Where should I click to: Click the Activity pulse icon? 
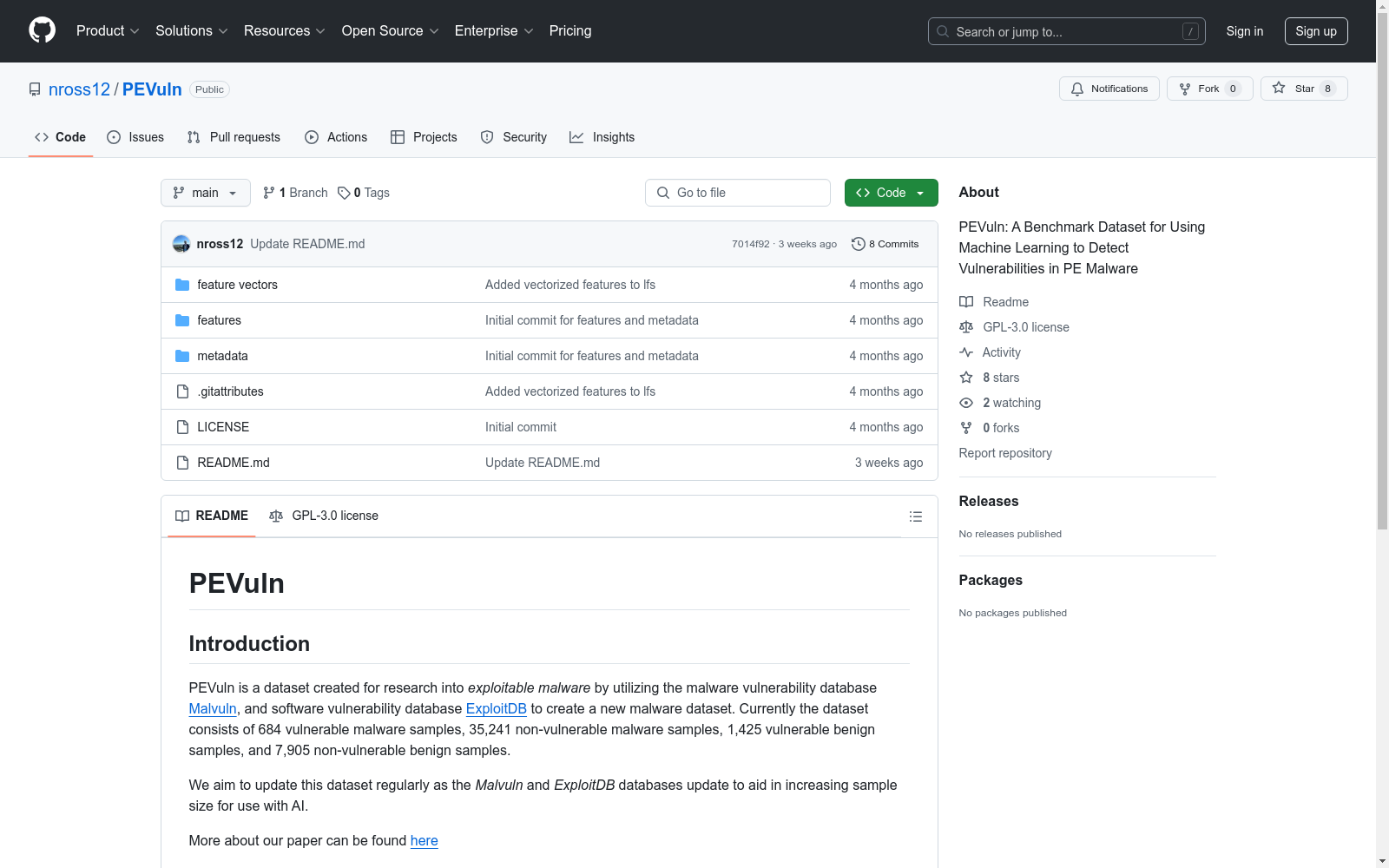966,352
